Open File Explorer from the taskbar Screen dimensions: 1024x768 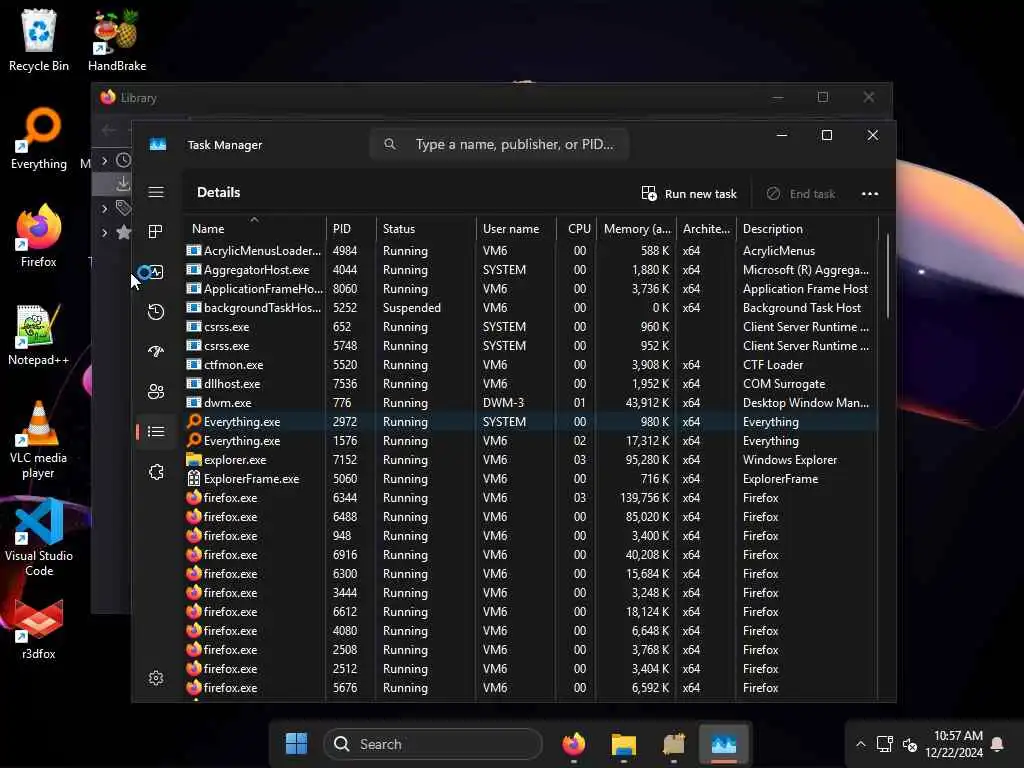(624, 744)
